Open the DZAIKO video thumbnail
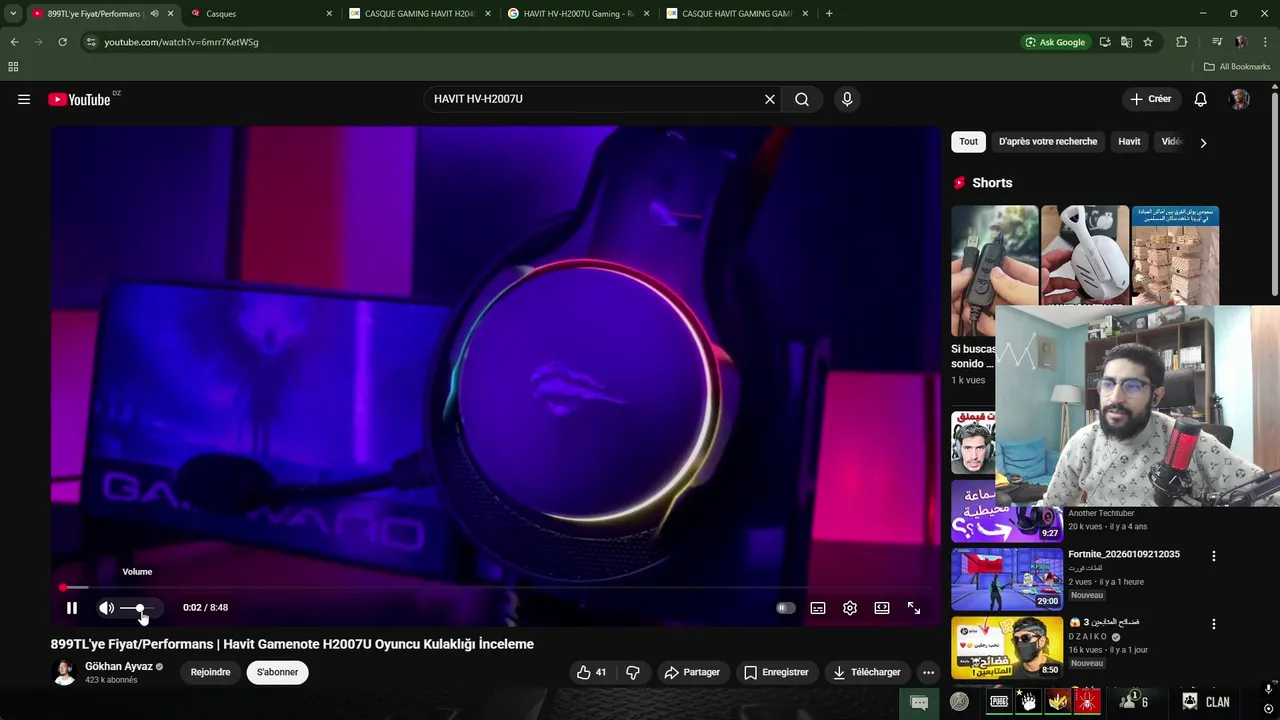The image size is (1280, 720). pos(1007,647)
